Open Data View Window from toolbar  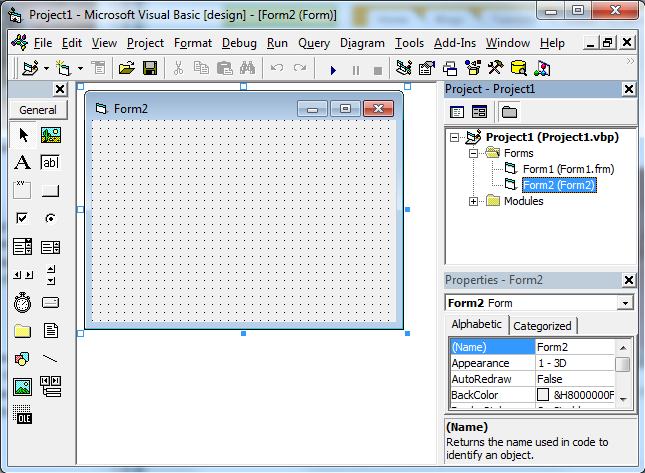(x=519, y=68)
